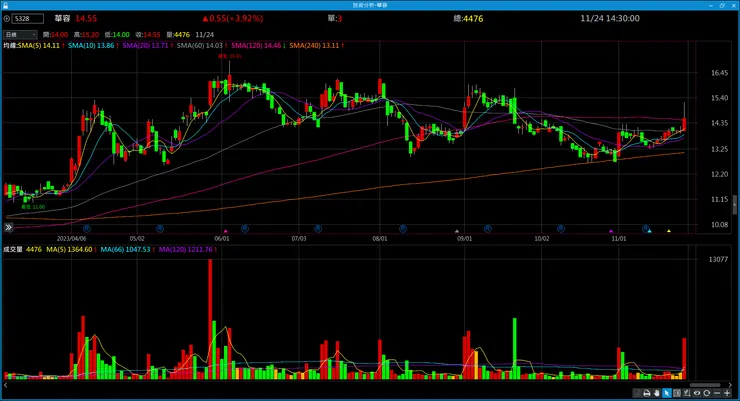This screenshot has height=401, width=740.
Task: Click the 11/24 14:30:00 timestamp
Action: (610, 18)
